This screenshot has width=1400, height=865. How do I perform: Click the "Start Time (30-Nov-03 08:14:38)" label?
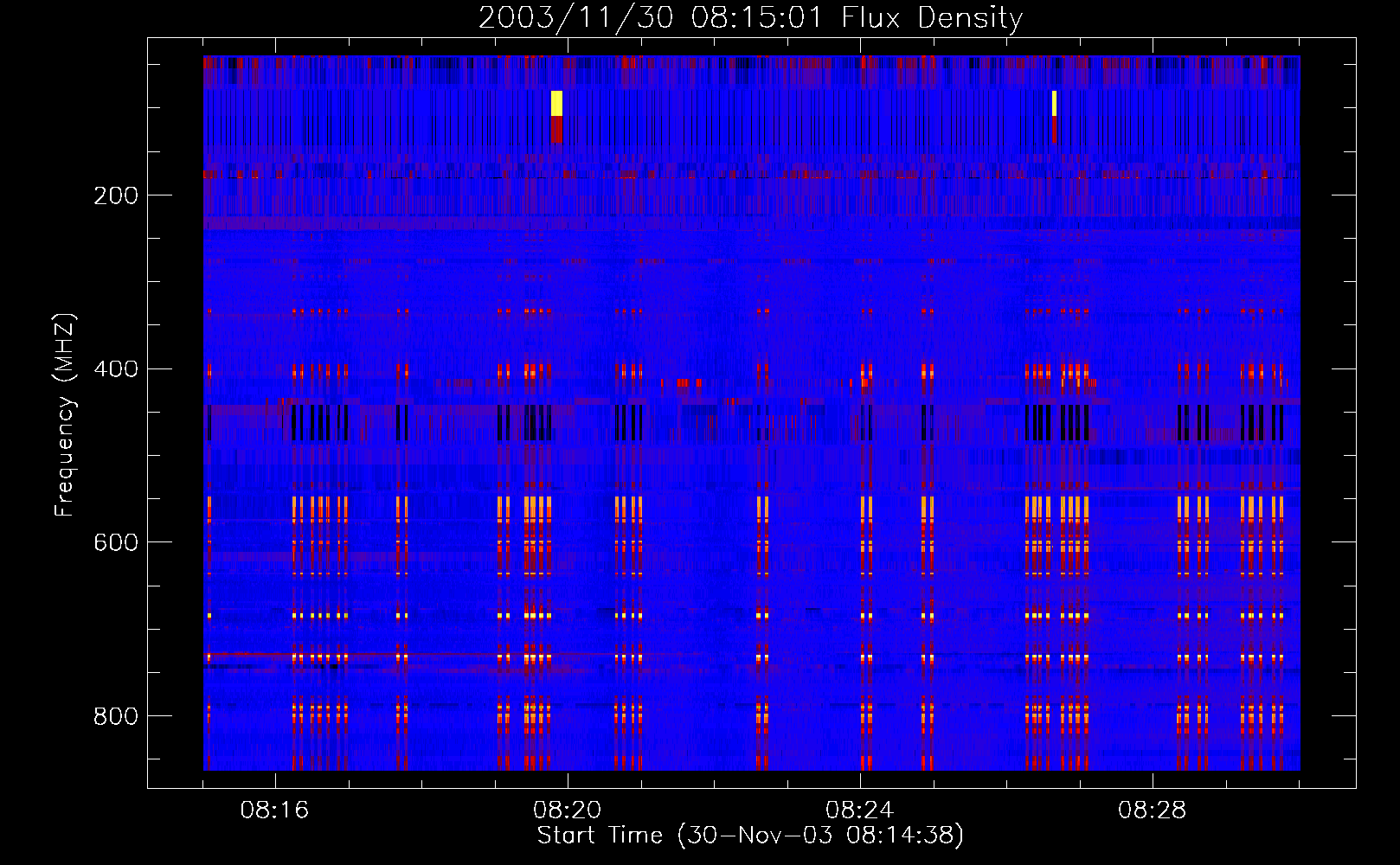click(x=750, y=836)
